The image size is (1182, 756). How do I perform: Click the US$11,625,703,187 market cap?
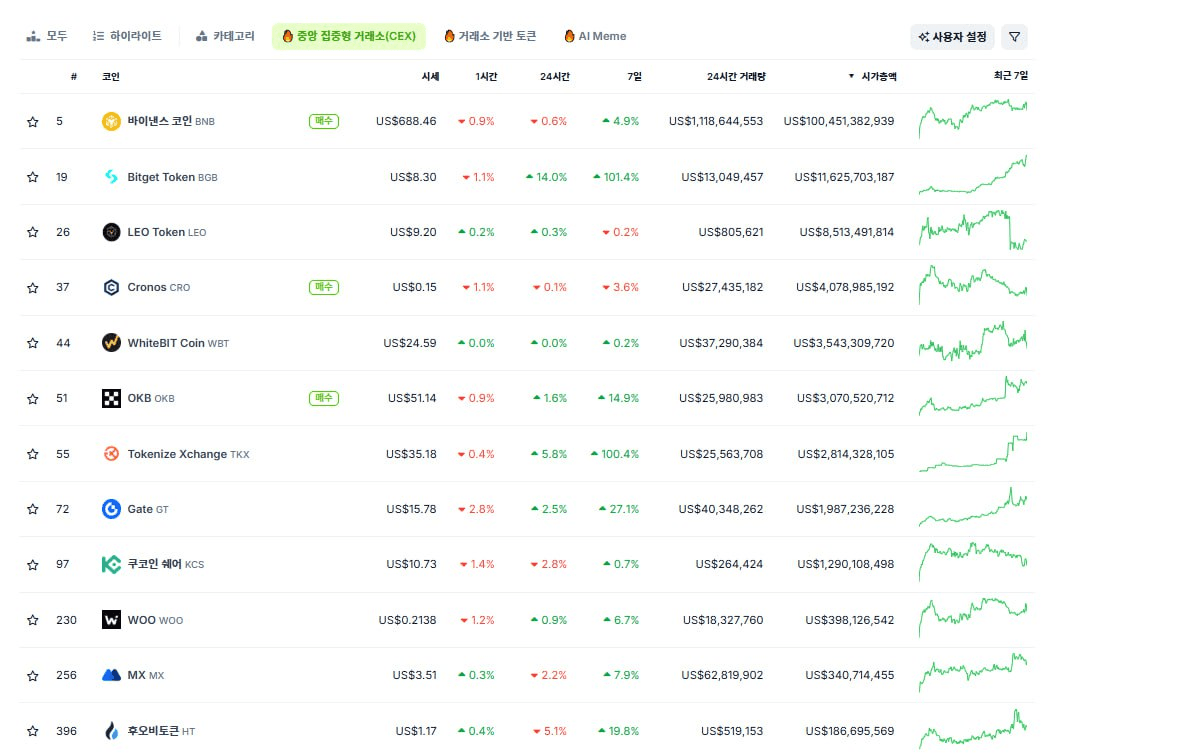(844, 177)
